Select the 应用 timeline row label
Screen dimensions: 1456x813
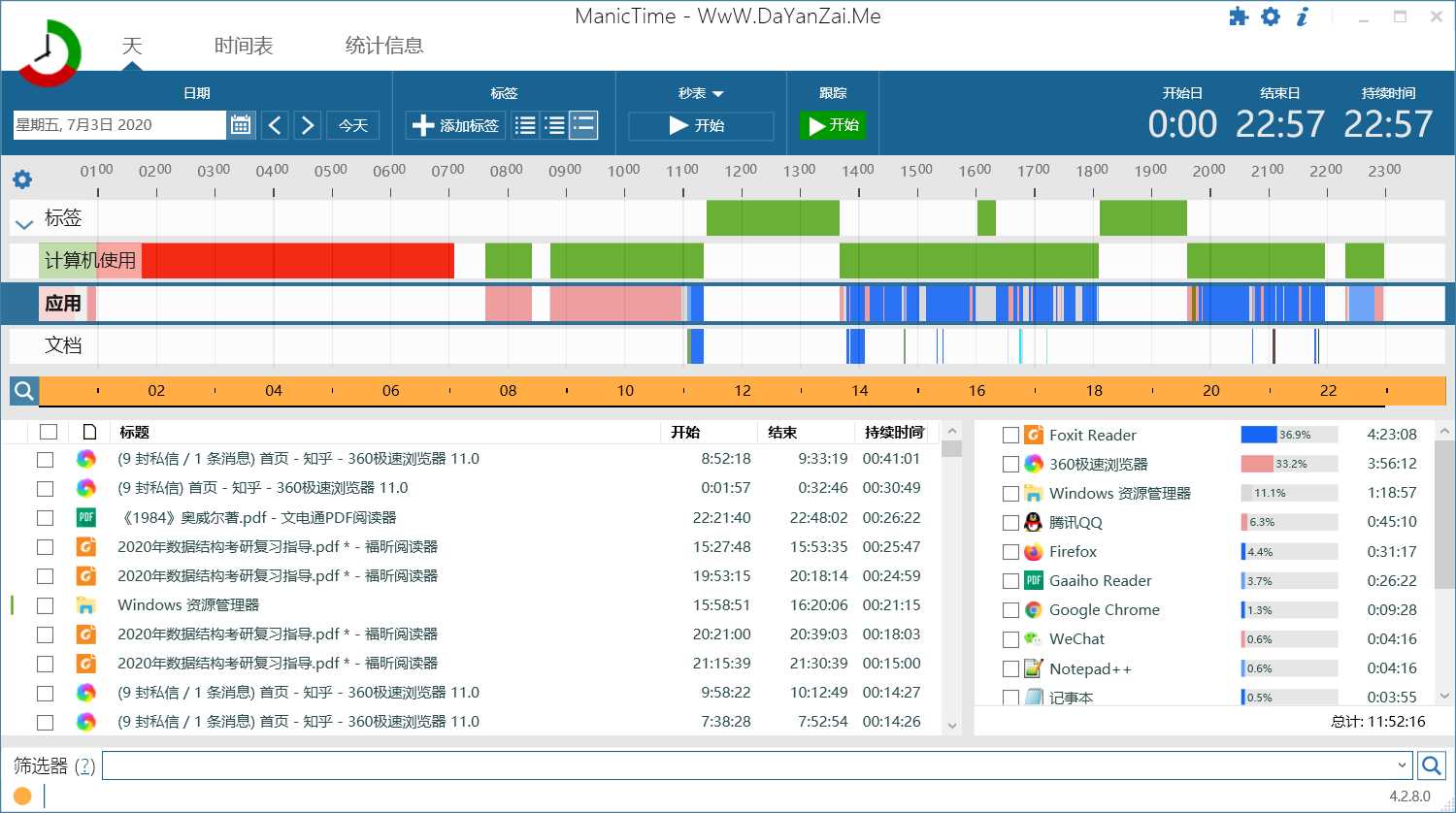click(x=63, y=304)
